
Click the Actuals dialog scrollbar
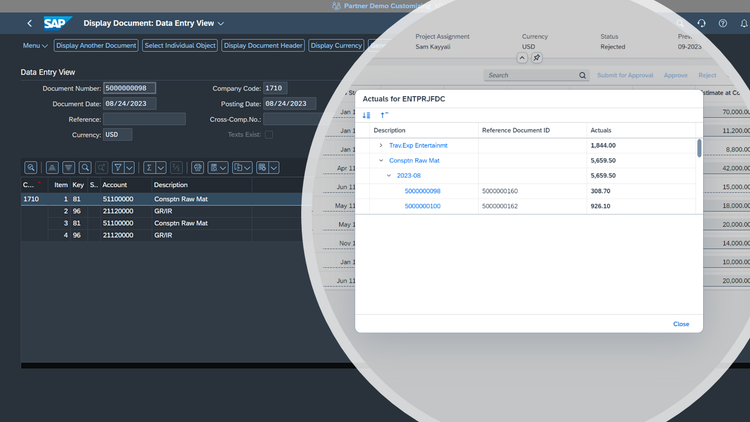[699, 148]
